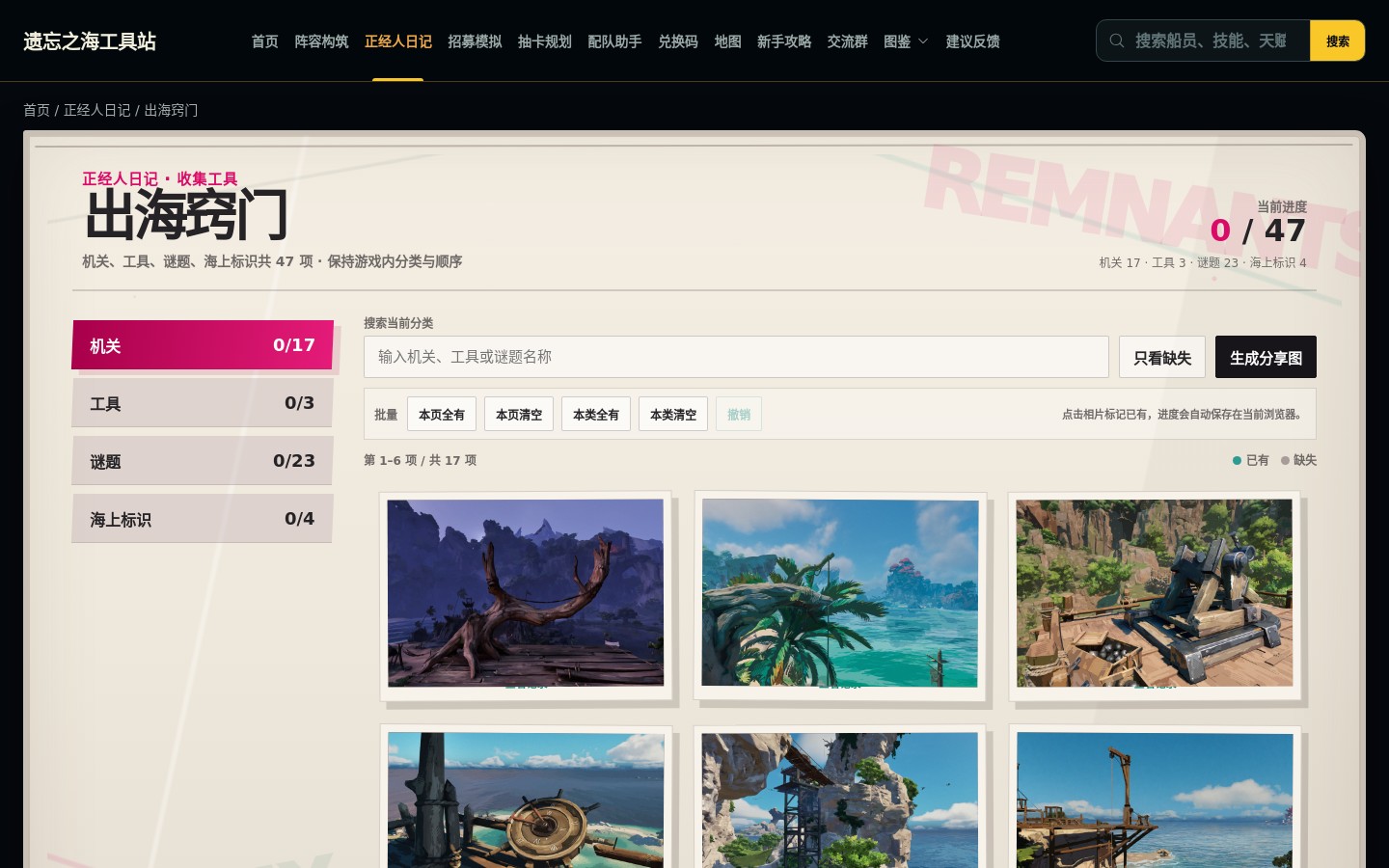
Task: Click the 已有 legend entry
Action: (1251, 460)
